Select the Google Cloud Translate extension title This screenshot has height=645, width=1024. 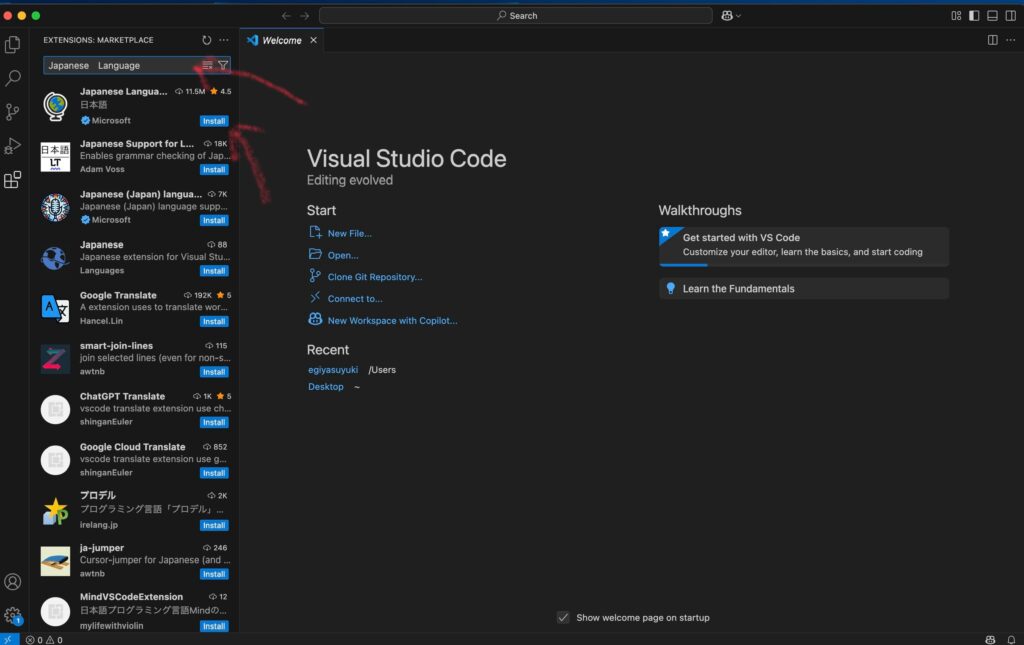(133, 447)
